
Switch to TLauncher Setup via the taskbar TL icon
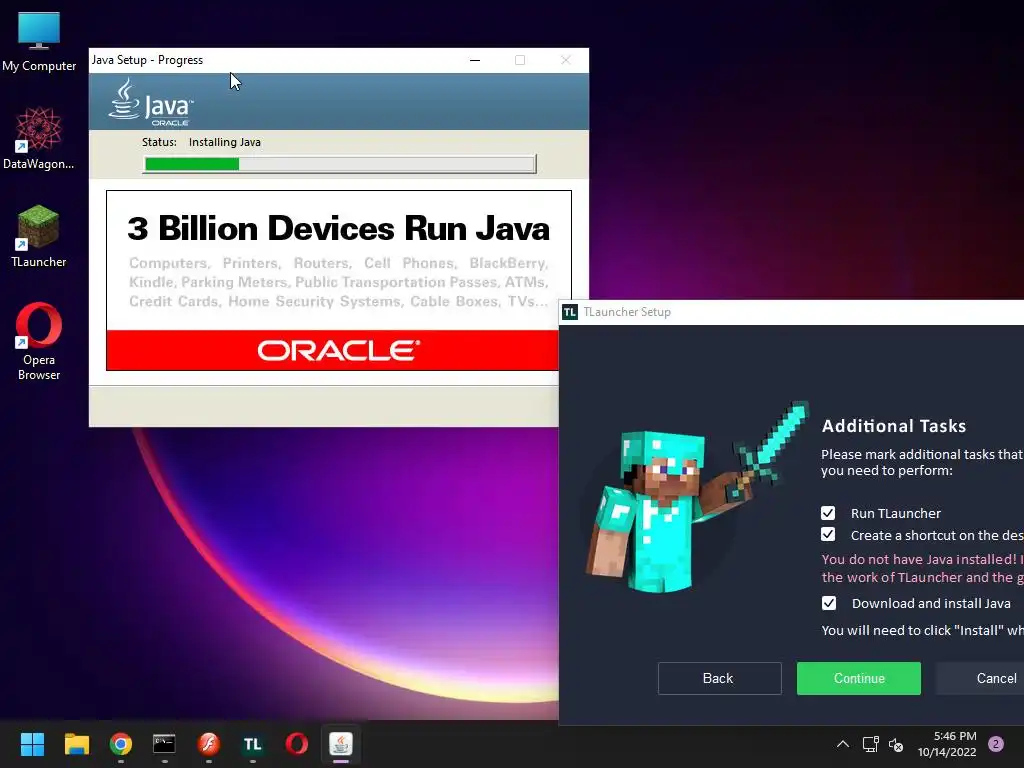point(253,744)
